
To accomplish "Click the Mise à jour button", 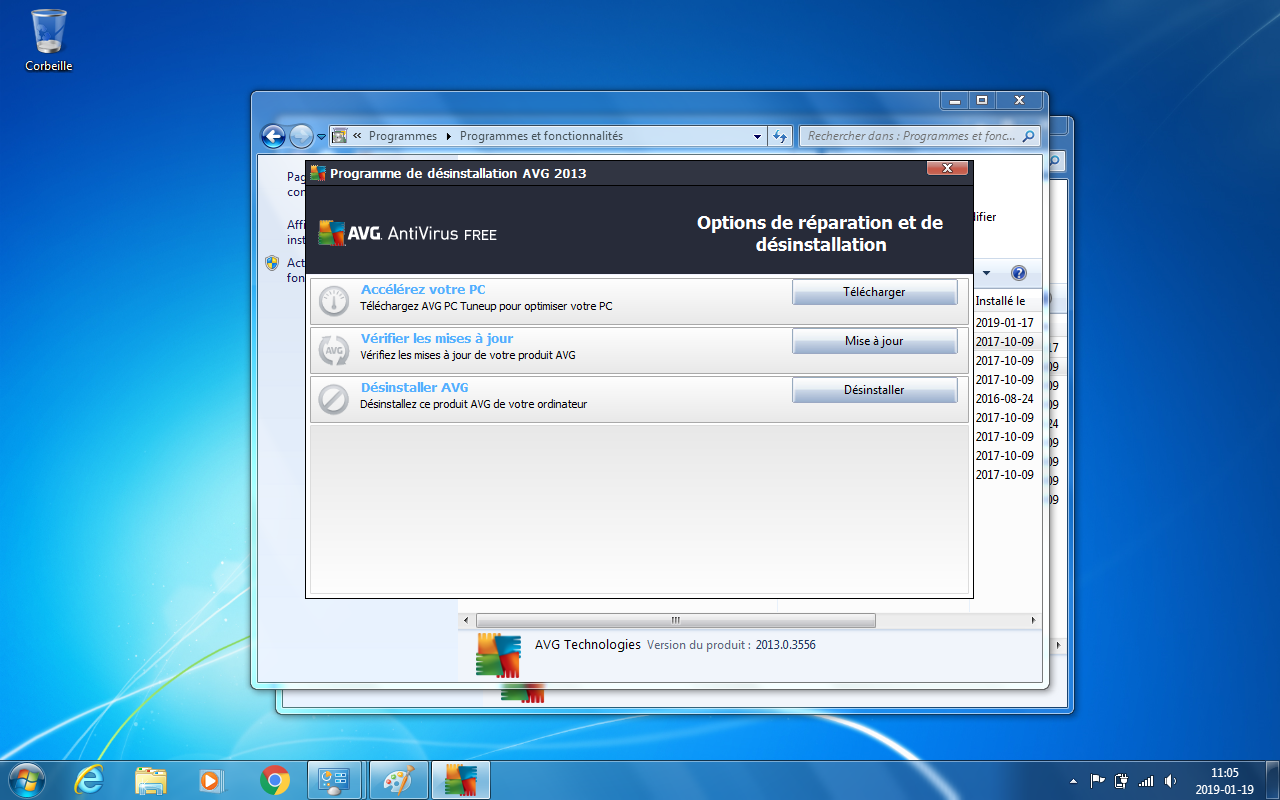I will click(x=874, y=341).
